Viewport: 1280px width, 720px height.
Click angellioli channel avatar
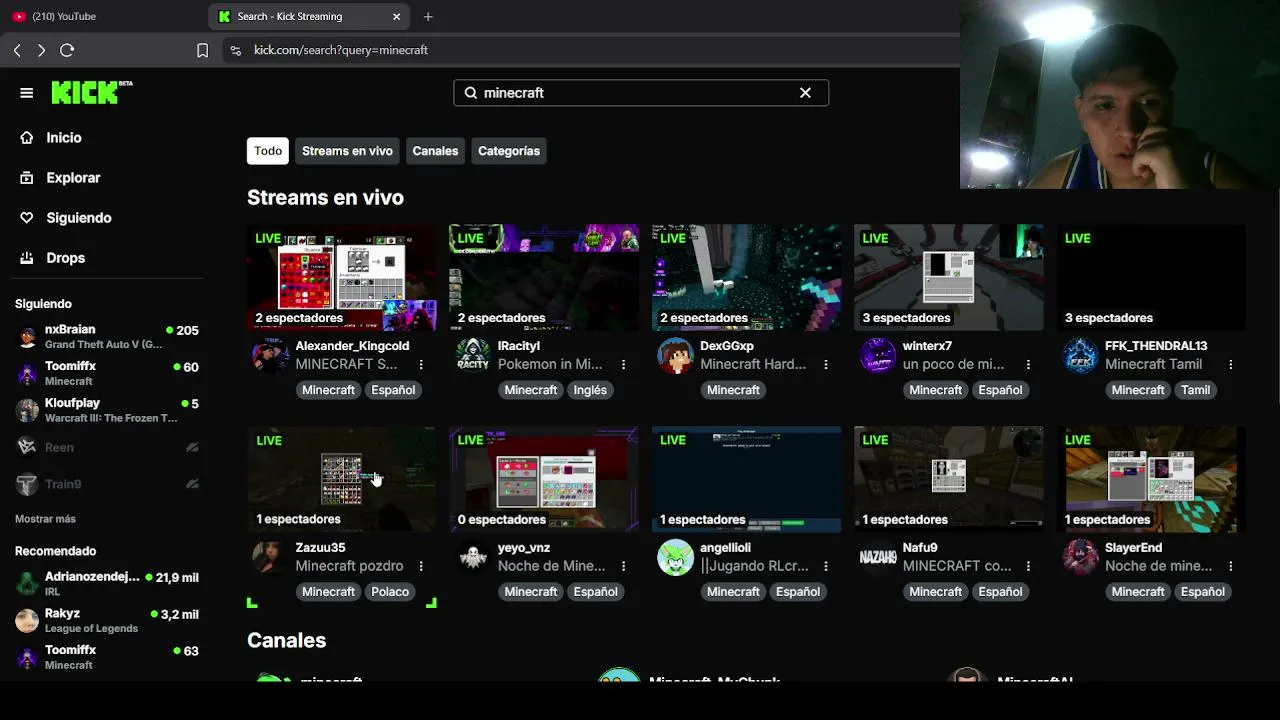click(x=675, y=558)
